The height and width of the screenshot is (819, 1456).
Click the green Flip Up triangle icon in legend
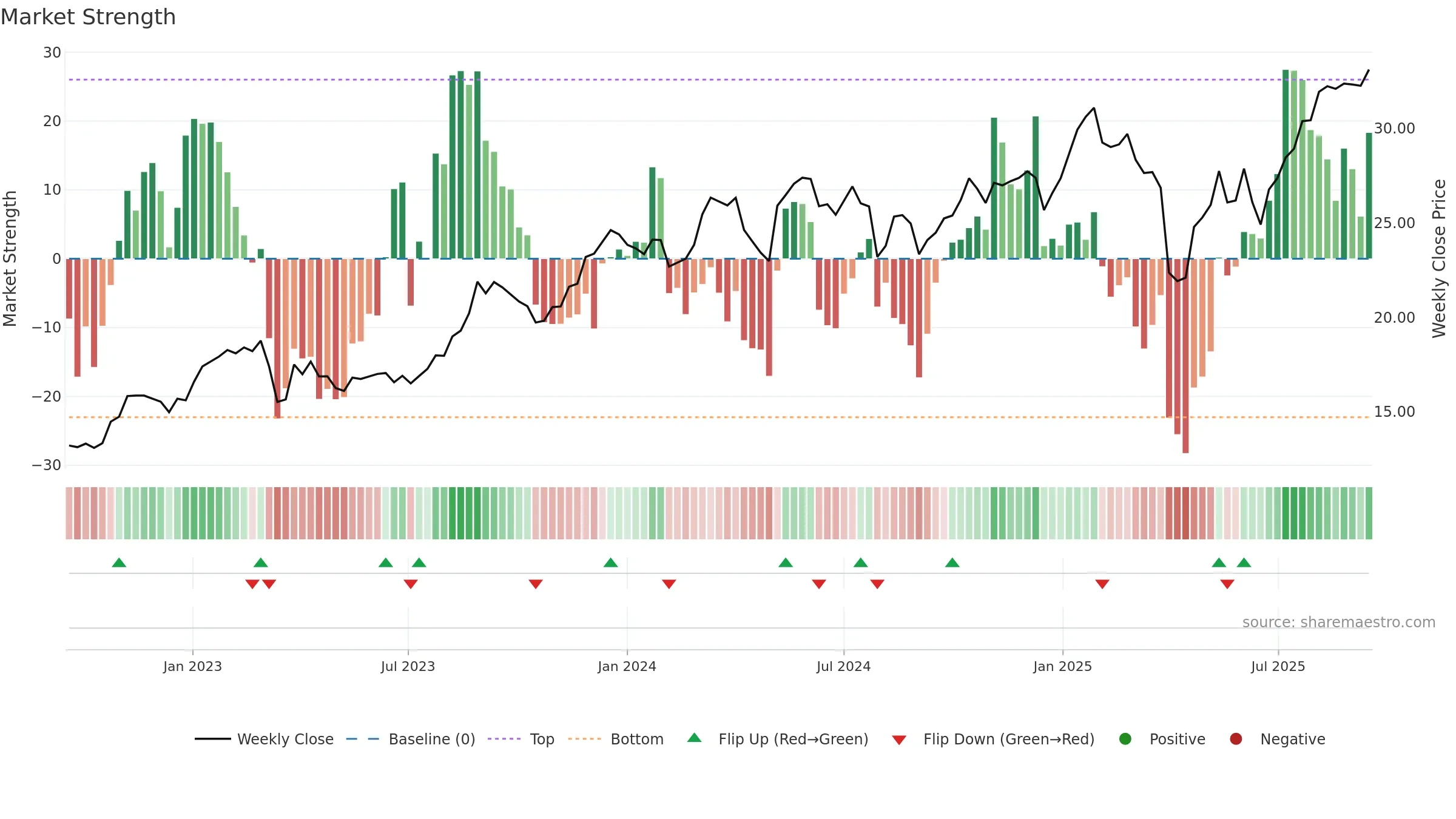(x=695, y=738)
